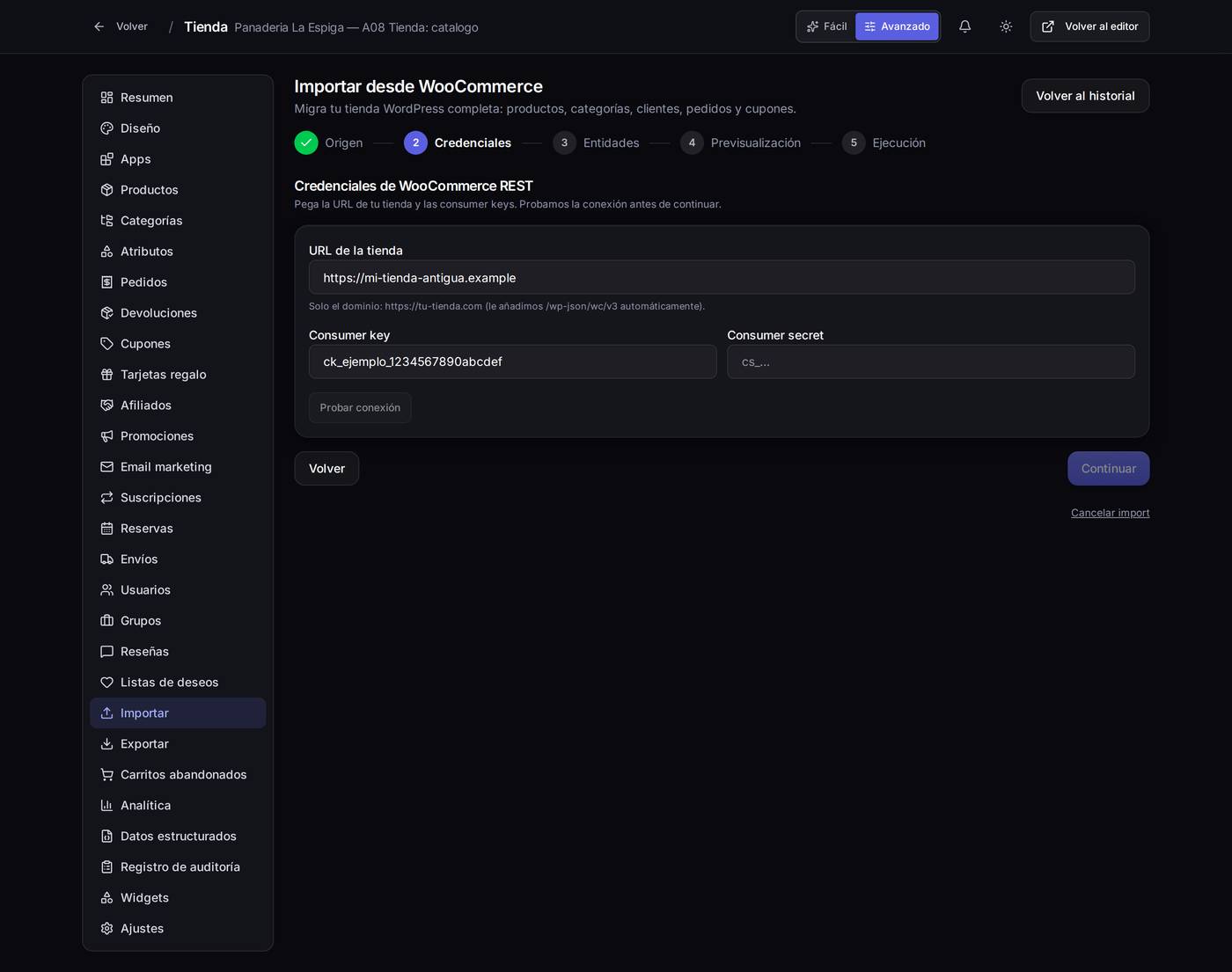The height and width of the screenshot is (972, 1232).
Task: Click Cancelar import link
Action: (x=1110, y=513)
